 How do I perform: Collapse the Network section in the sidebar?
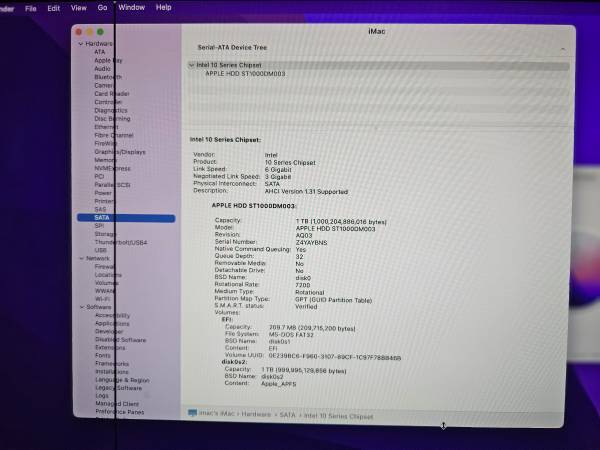coord(81,258)
